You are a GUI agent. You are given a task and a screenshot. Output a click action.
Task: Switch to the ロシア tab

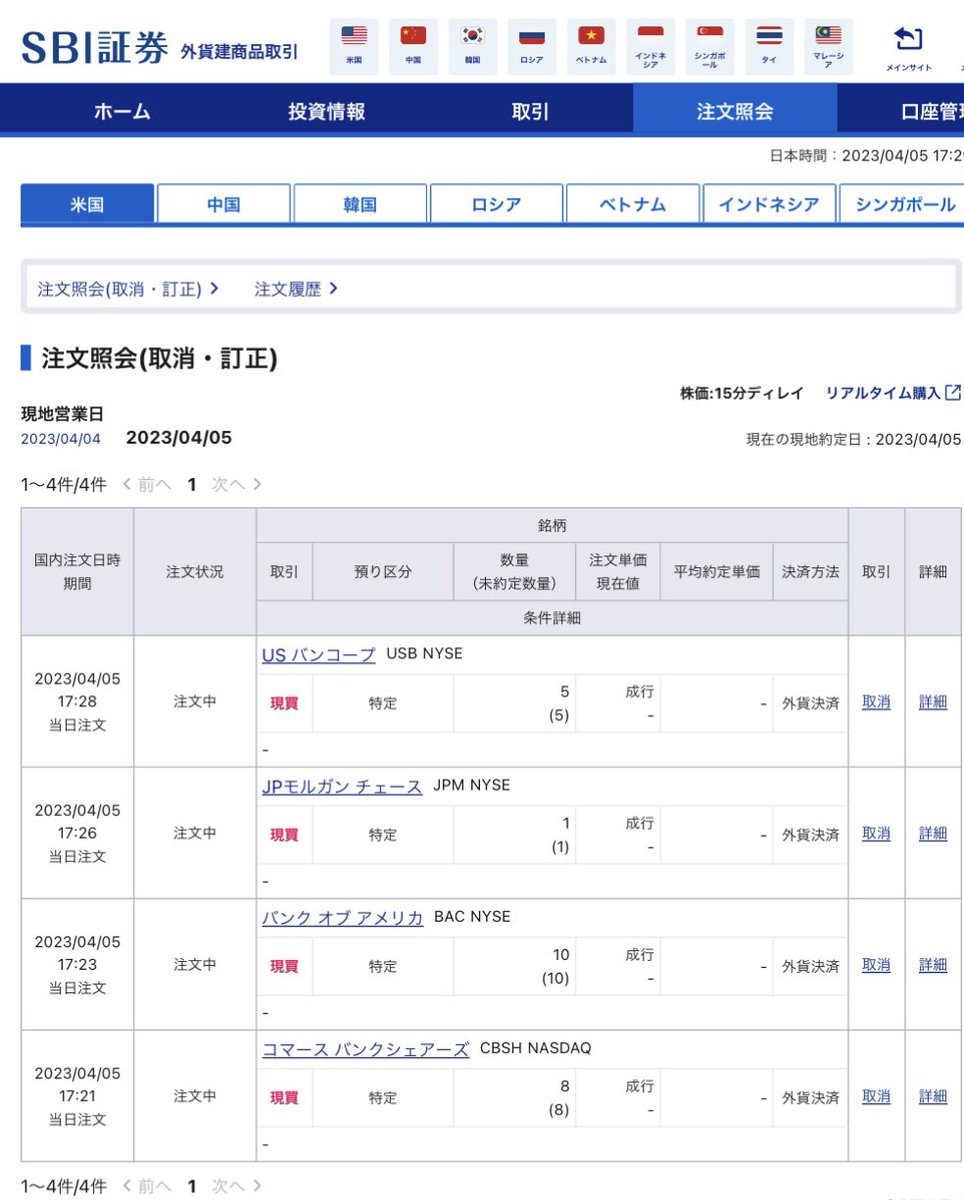point(497,204)
